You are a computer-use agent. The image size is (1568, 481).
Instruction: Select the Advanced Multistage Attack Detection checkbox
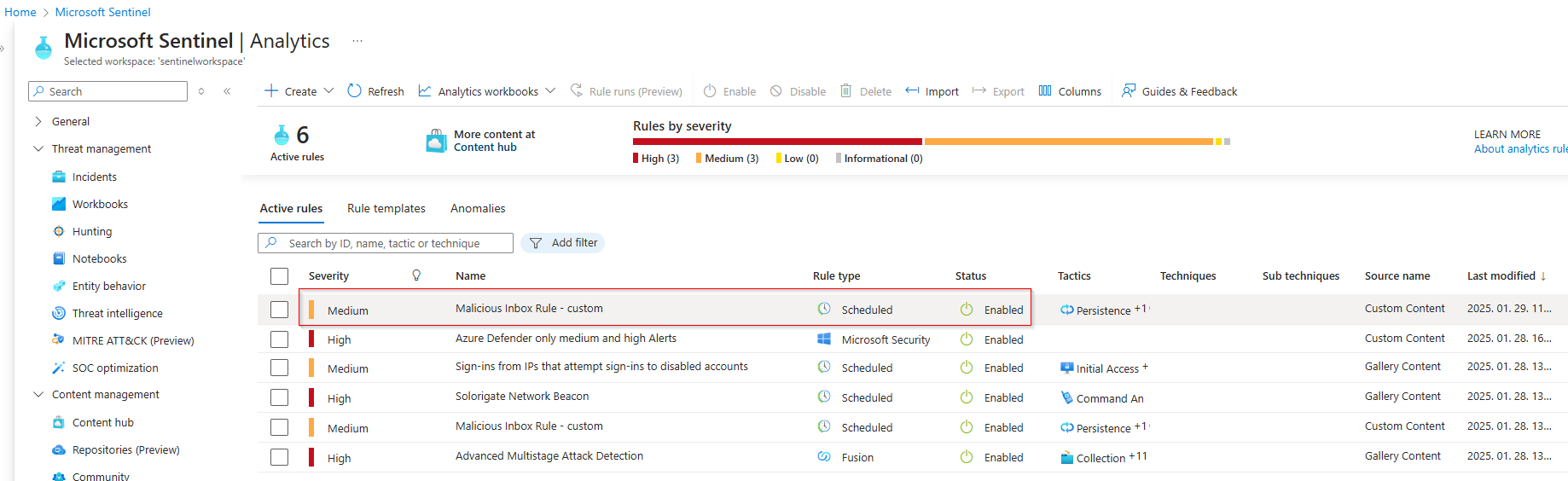[279, 457]
